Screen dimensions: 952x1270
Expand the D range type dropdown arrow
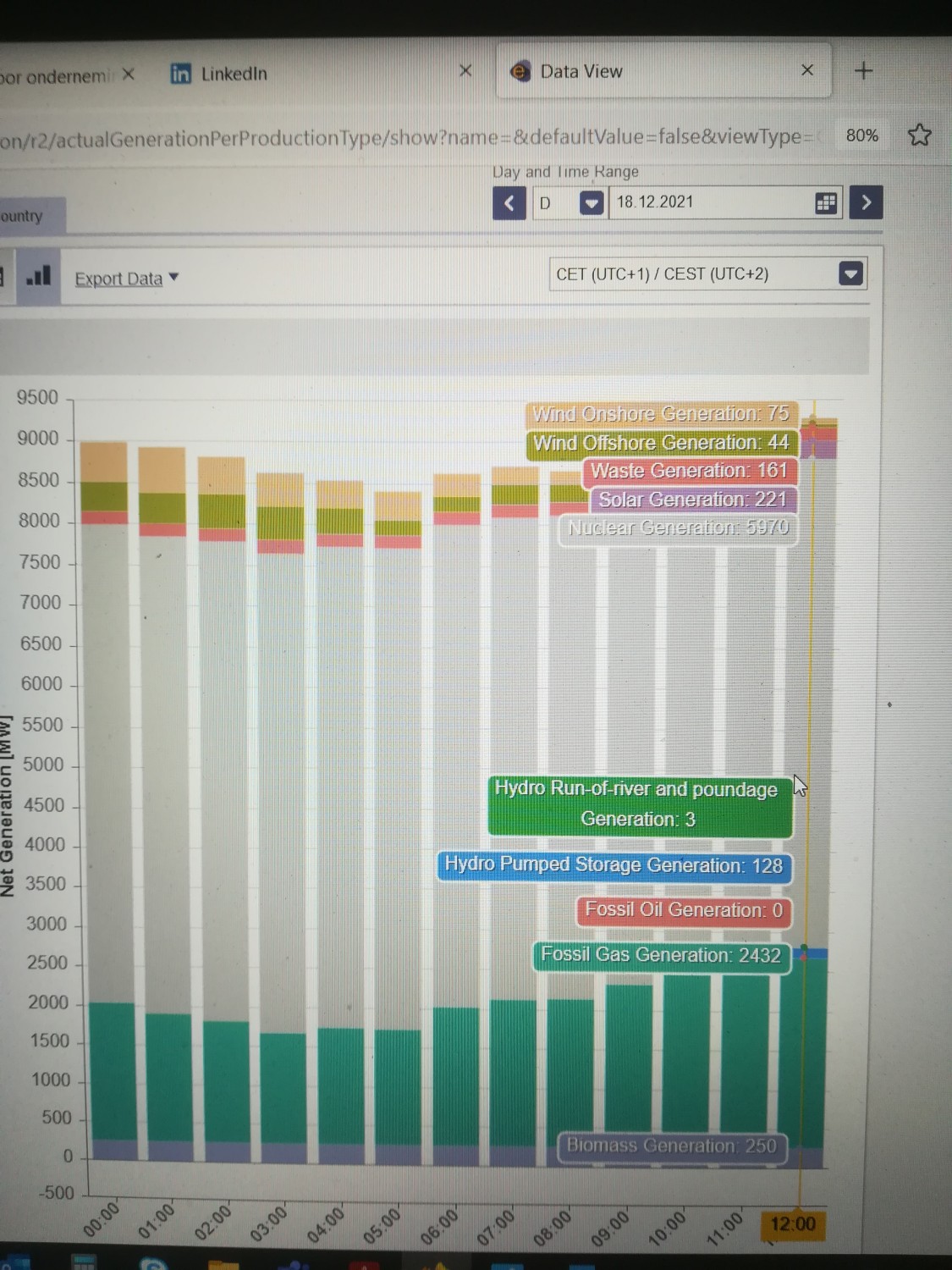pos(592,203)
